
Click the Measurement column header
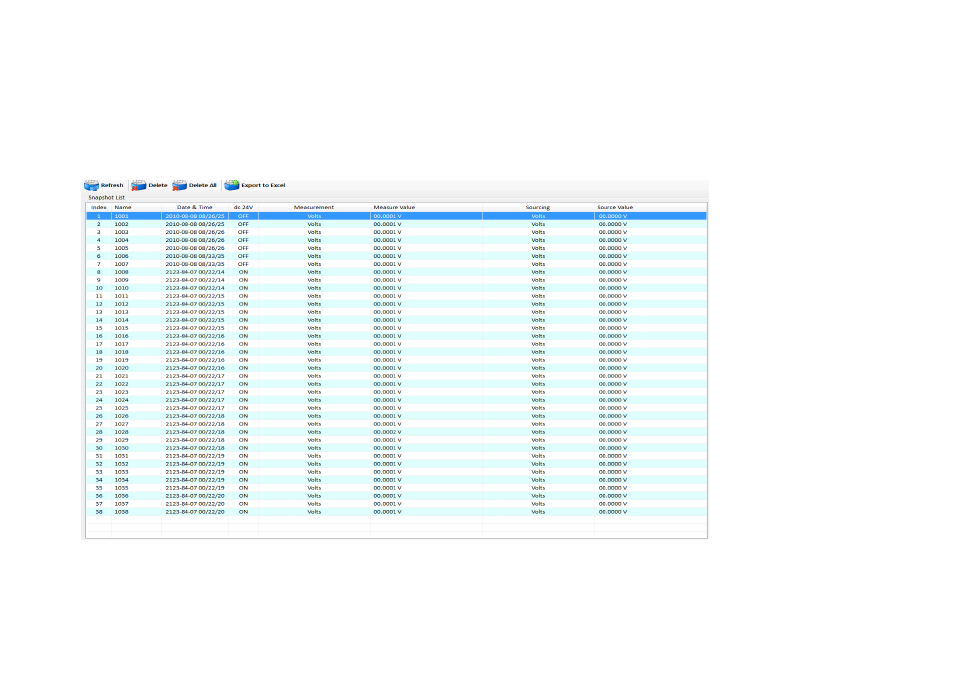click(314, 207)
